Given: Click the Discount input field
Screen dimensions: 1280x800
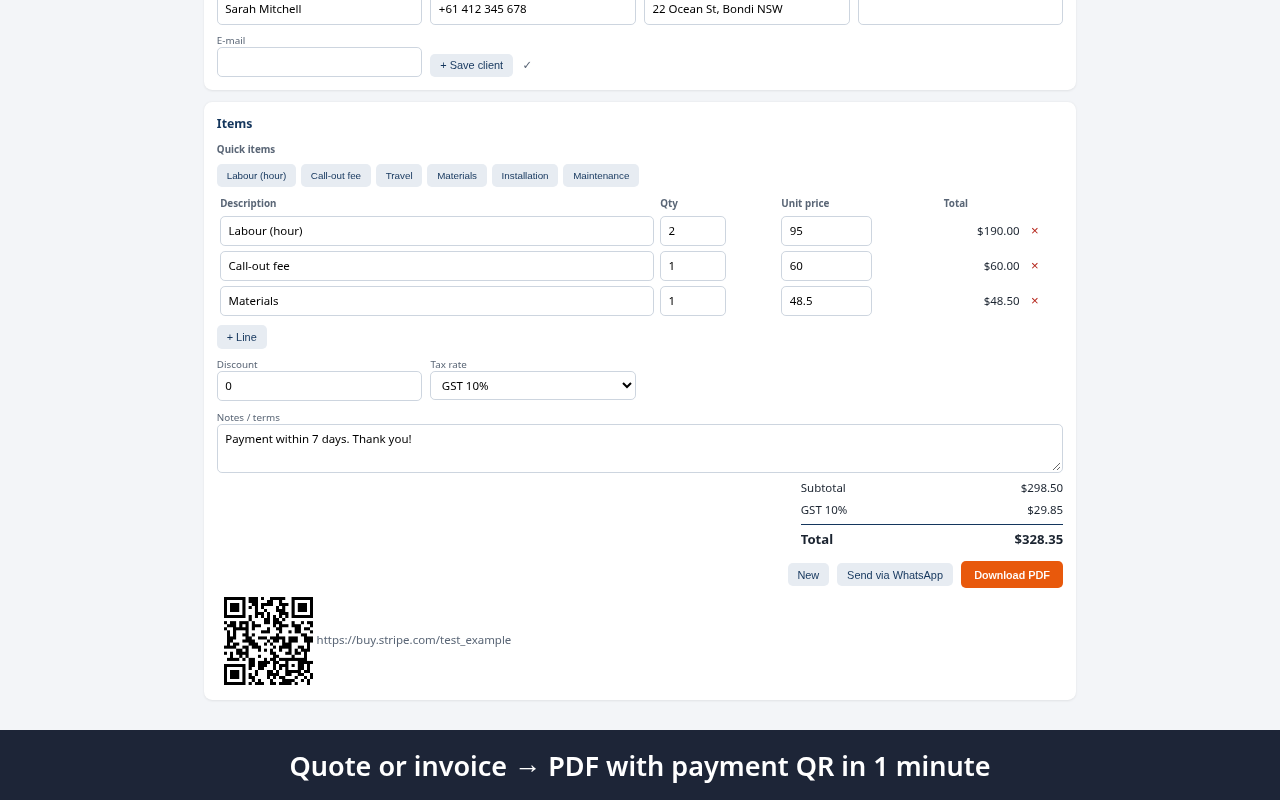Looking at the screenshot, I should click(x=319, y=386).
